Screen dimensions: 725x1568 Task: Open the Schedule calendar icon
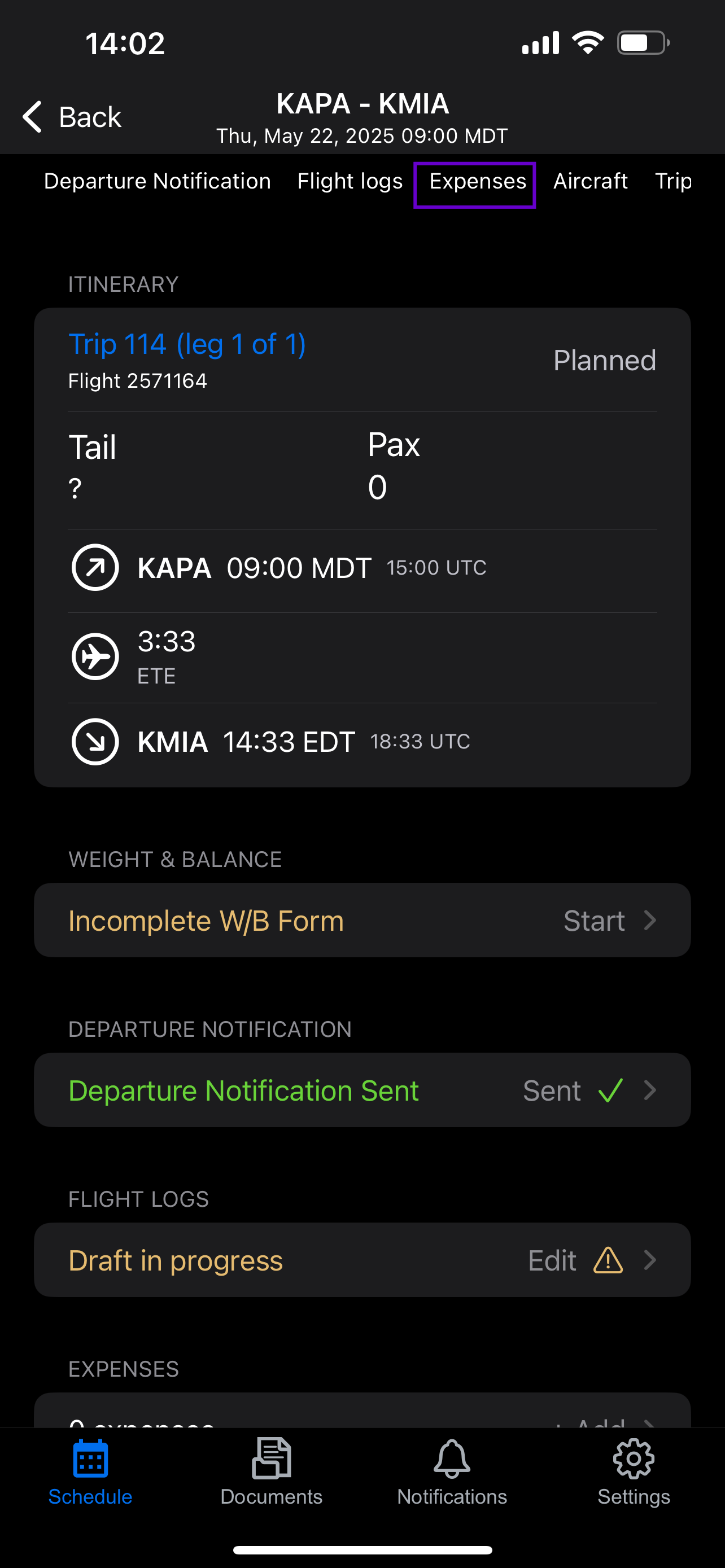(90, 1458)
